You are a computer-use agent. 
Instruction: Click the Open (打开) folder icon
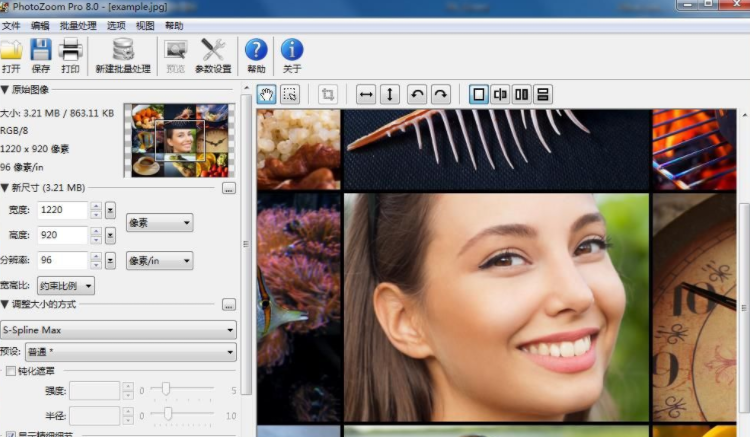(11, 50)
